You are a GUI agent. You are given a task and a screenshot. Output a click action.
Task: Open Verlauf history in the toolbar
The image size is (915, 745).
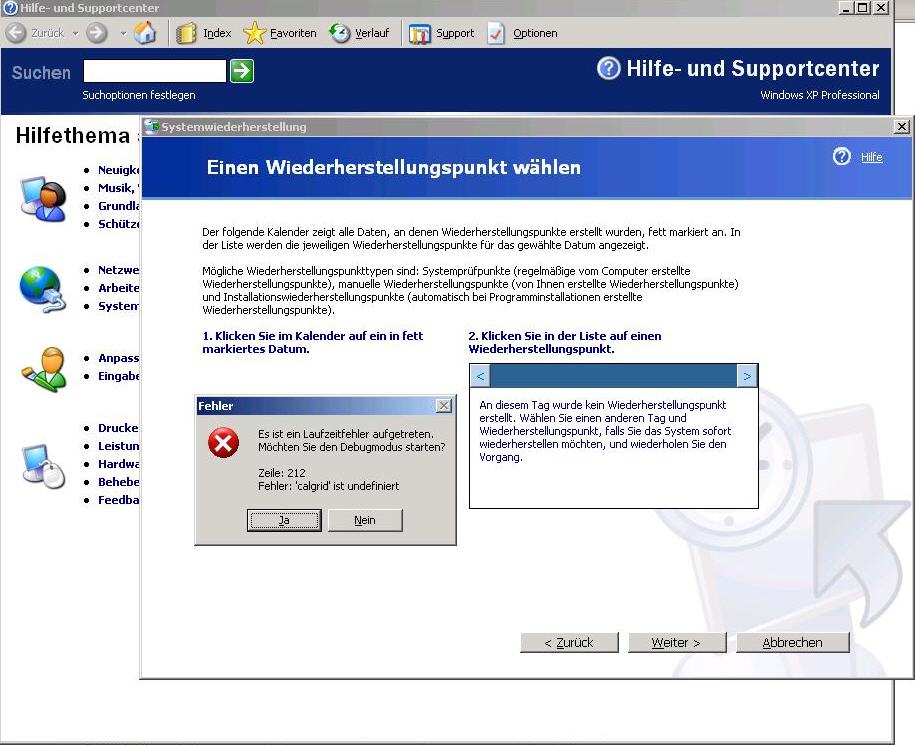(x=359, y=33)
